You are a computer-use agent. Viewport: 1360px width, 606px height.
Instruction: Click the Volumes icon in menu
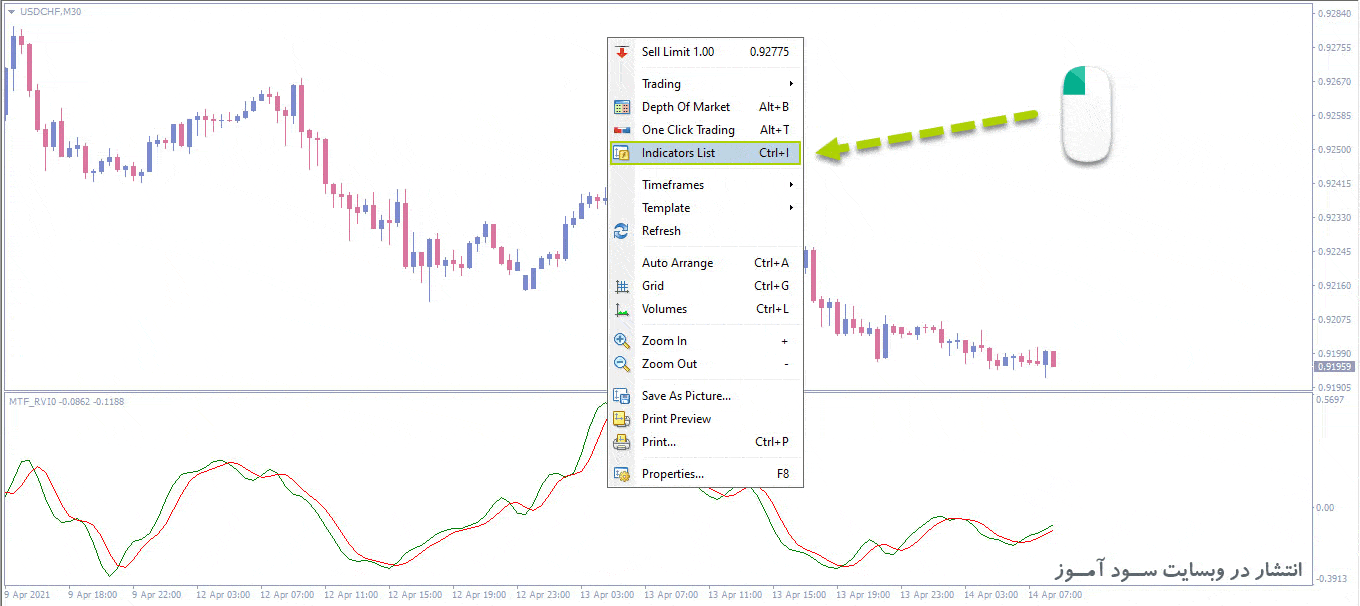621,309
